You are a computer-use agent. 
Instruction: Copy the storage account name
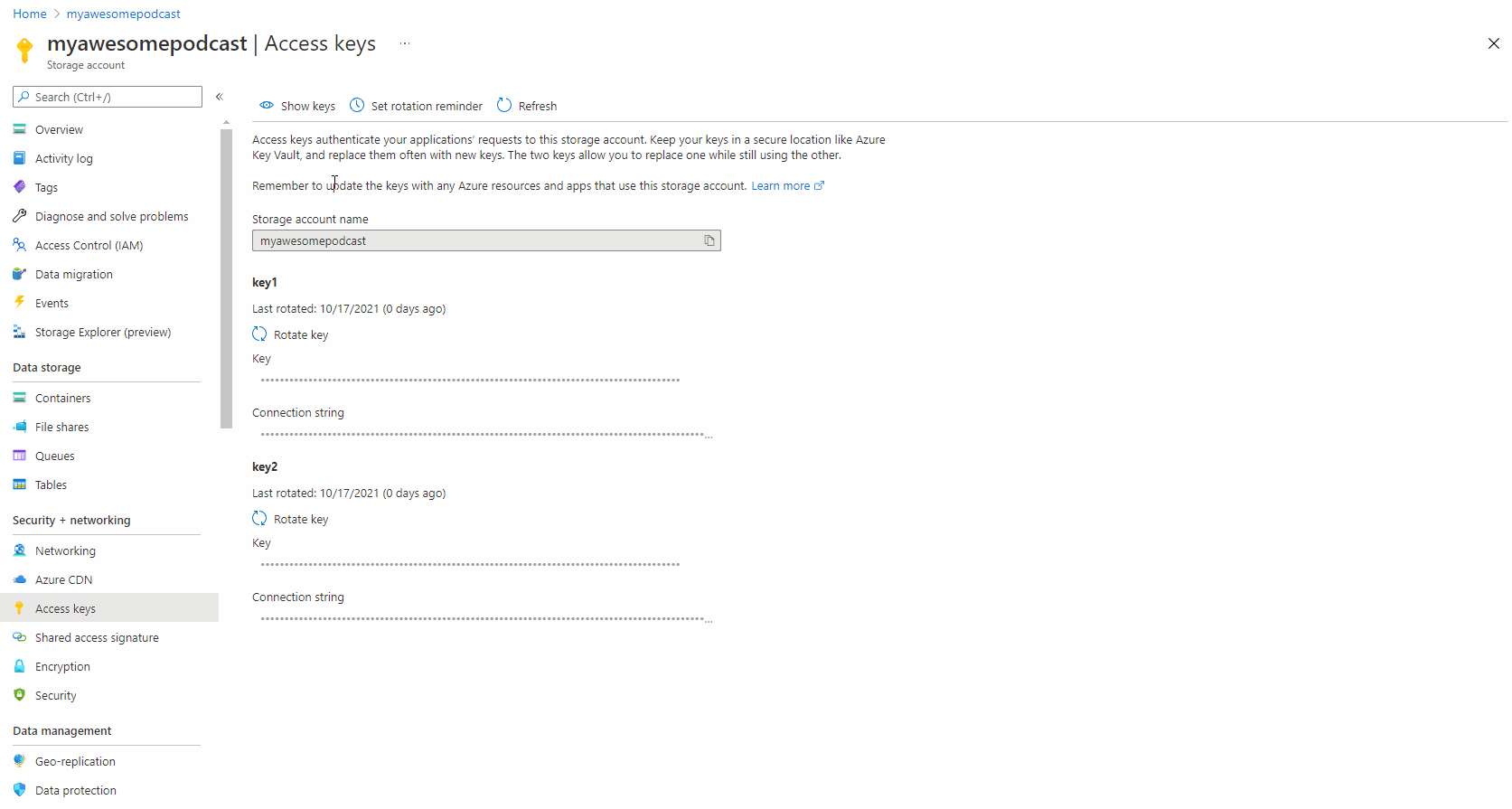709,240
